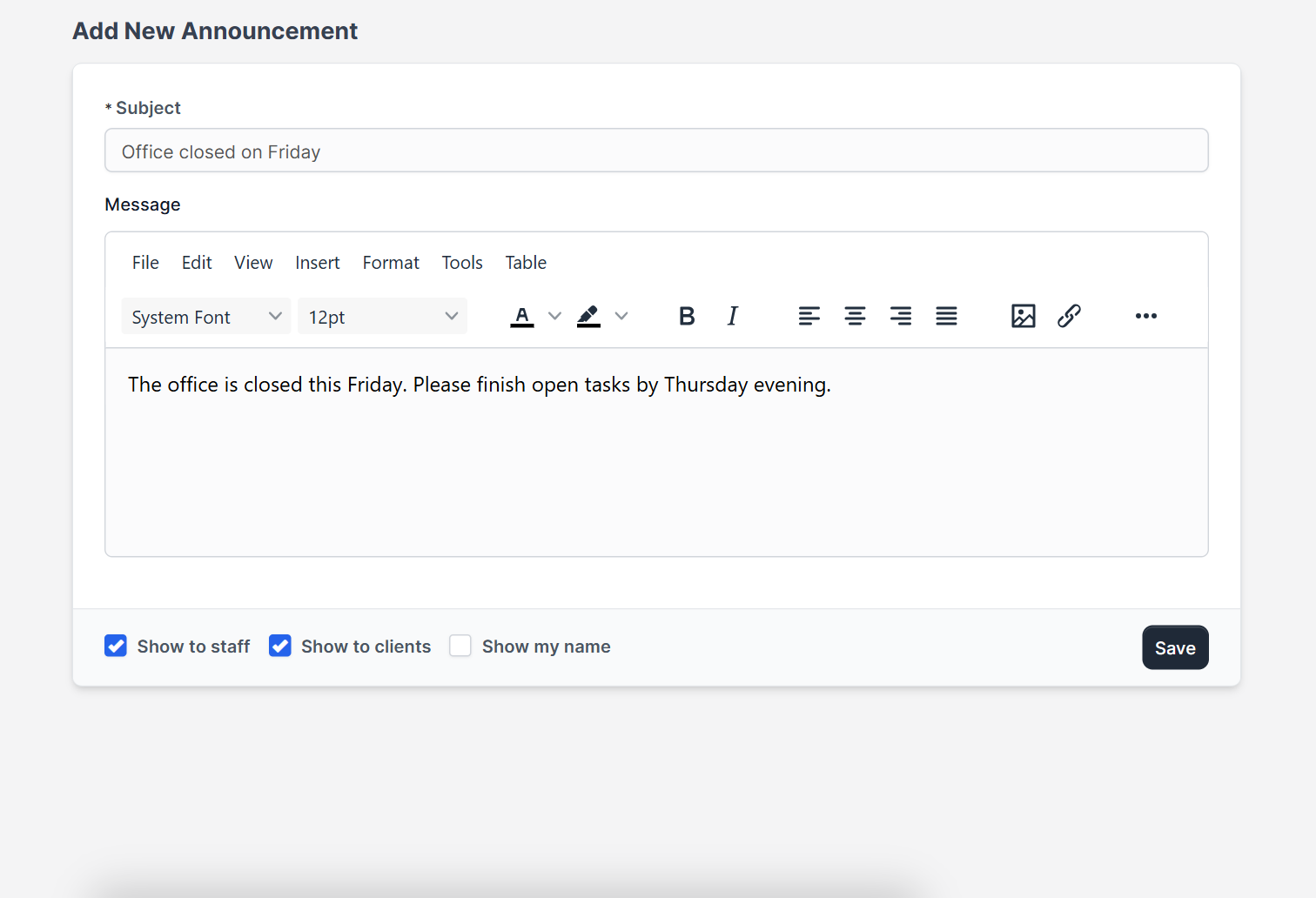This screenshot has width=1316, height=898.
Task: Save the announcement
Action: click(x=1175, y=647)
